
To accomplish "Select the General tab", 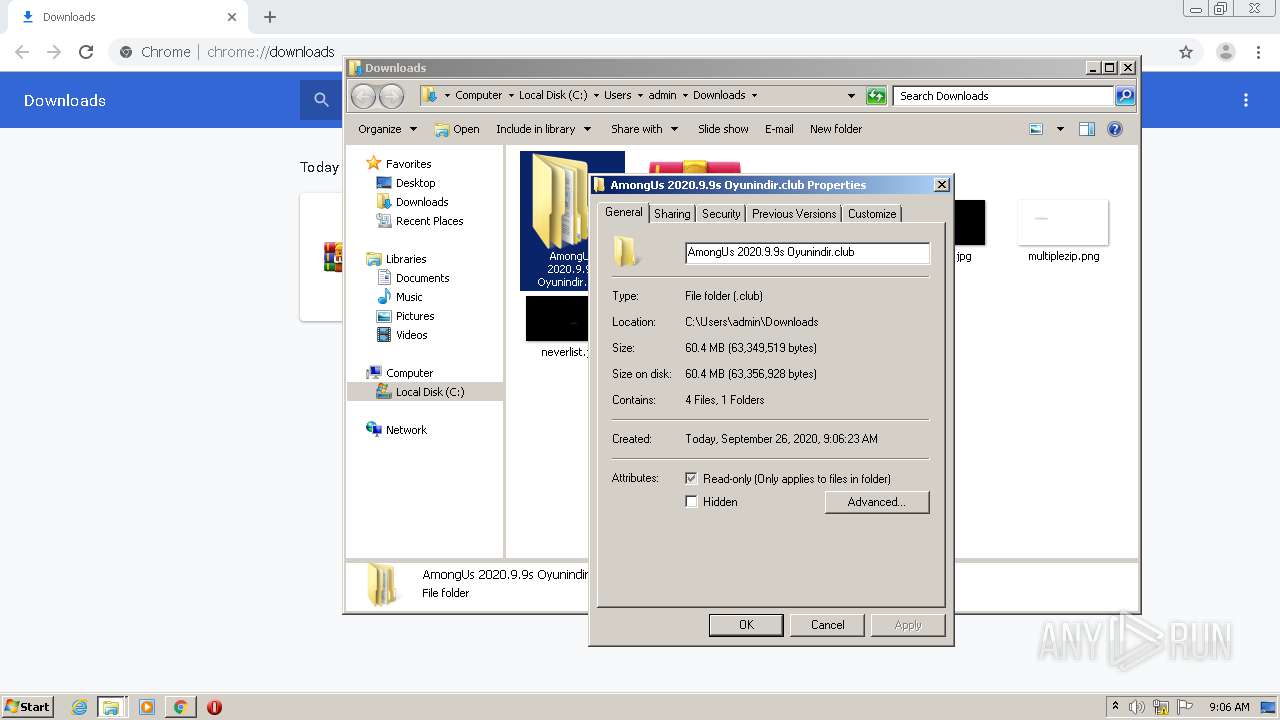I will (623, 212).
